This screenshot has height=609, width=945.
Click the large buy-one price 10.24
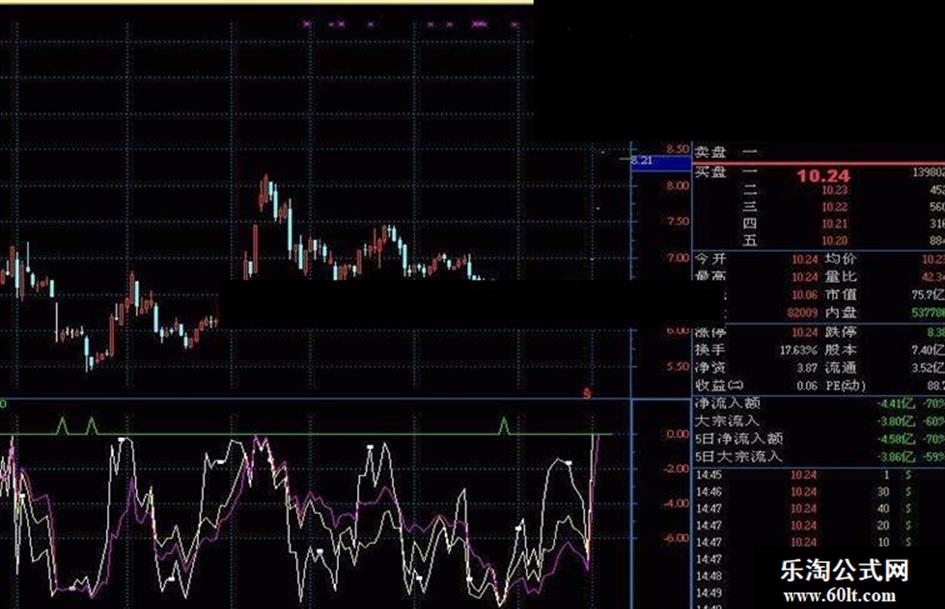823,175
